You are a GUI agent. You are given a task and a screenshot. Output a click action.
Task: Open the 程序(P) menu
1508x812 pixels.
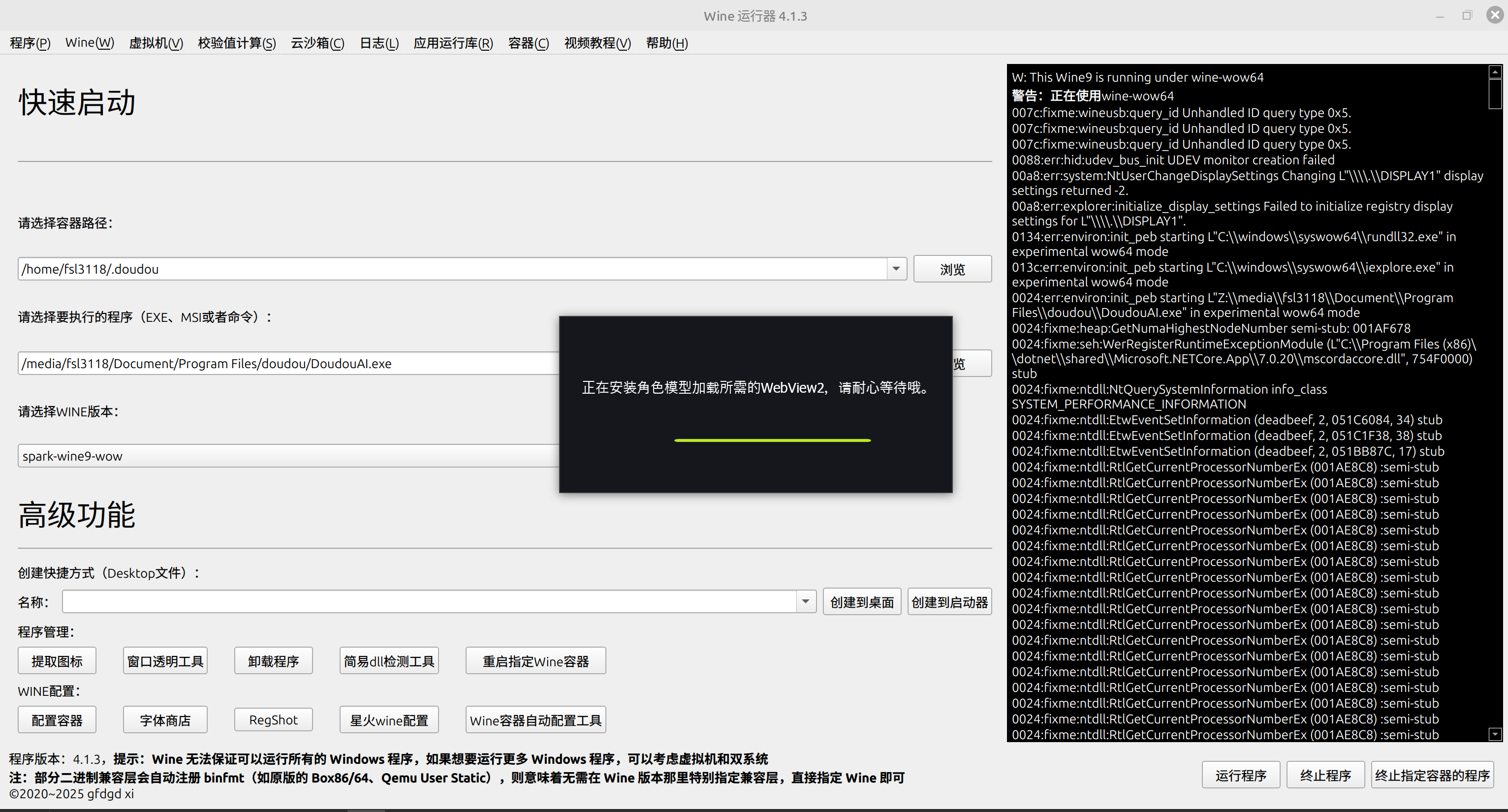pyautogui.click(x=31, y=43)
